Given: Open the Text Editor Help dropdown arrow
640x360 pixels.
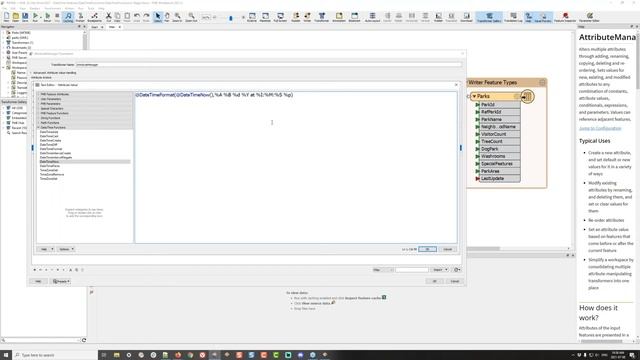Looking at the screenshot, I should tap(52, 249).
